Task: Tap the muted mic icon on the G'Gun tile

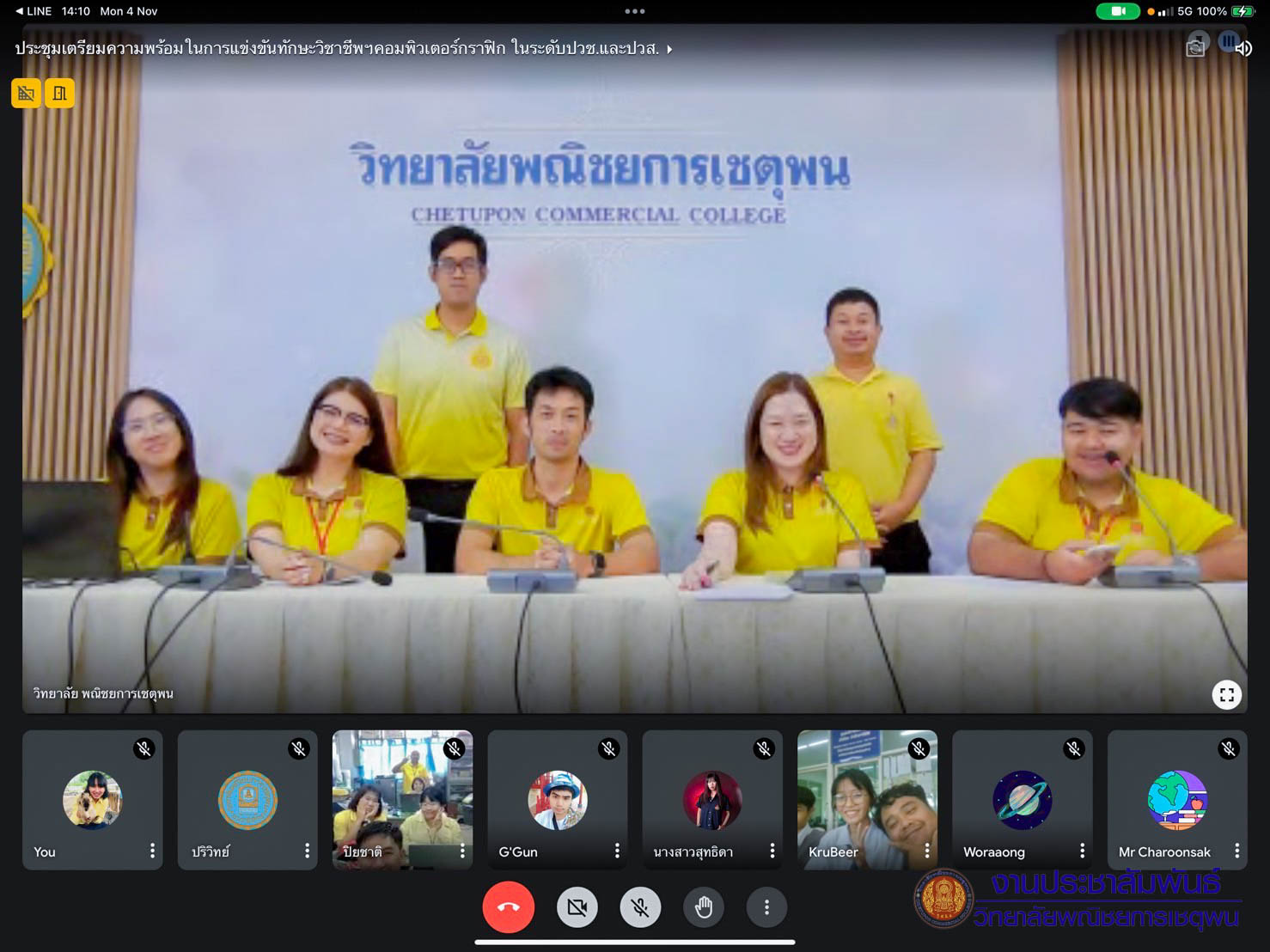Action: tap(609, 748)
